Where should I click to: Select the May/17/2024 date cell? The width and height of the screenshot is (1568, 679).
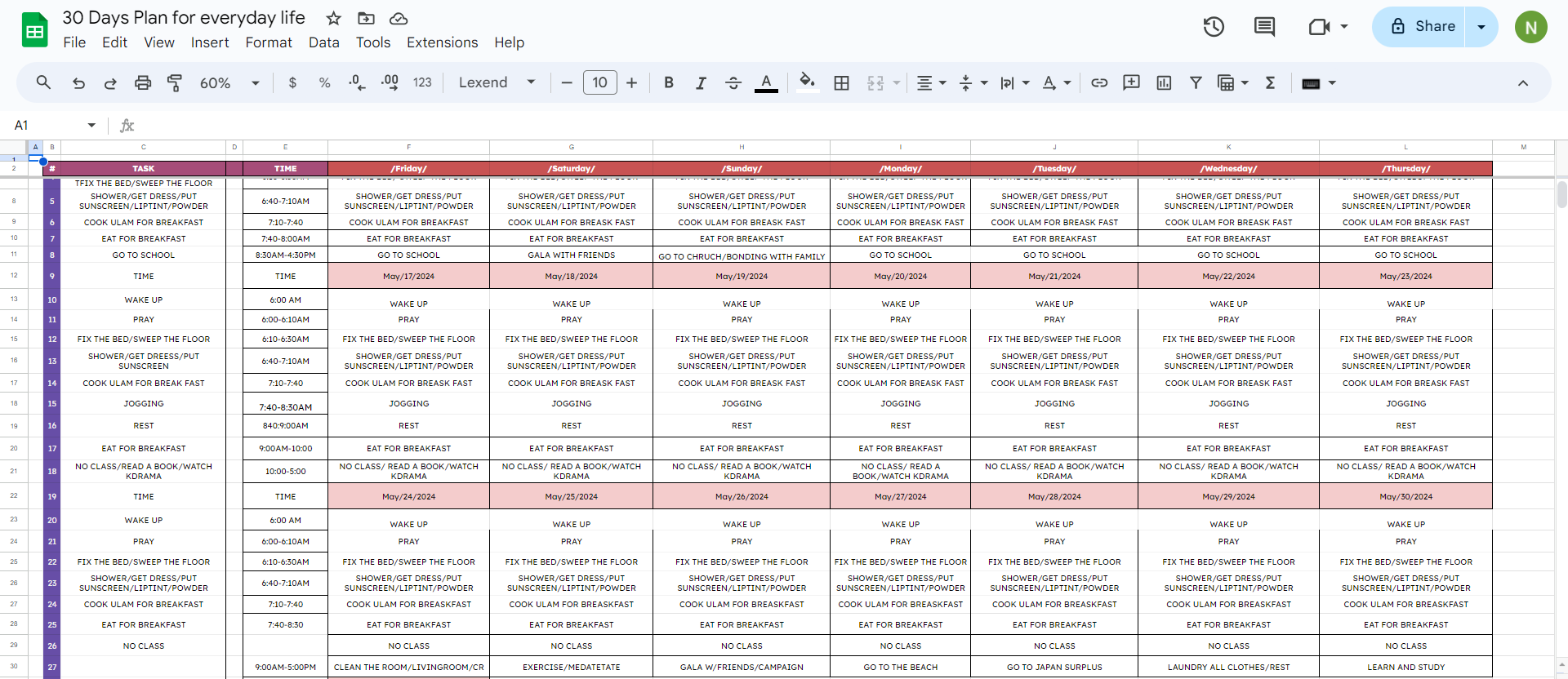(408, 276)
